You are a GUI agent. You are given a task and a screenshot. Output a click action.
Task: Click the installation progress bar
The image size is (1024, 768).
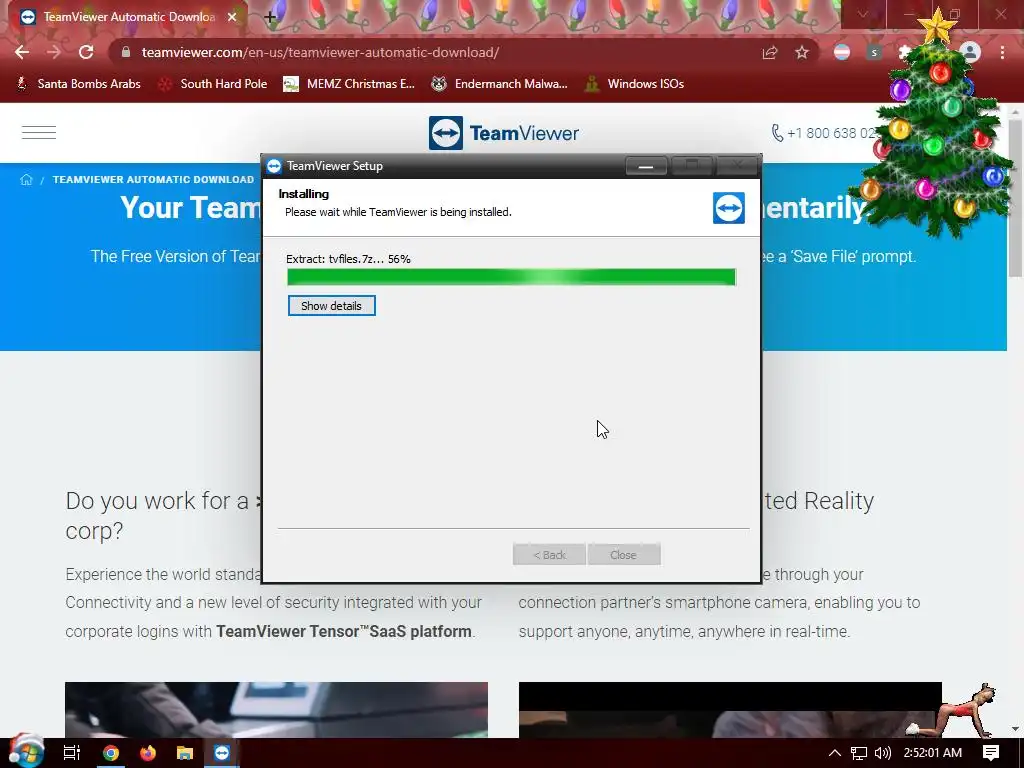[x=511, y=277]
